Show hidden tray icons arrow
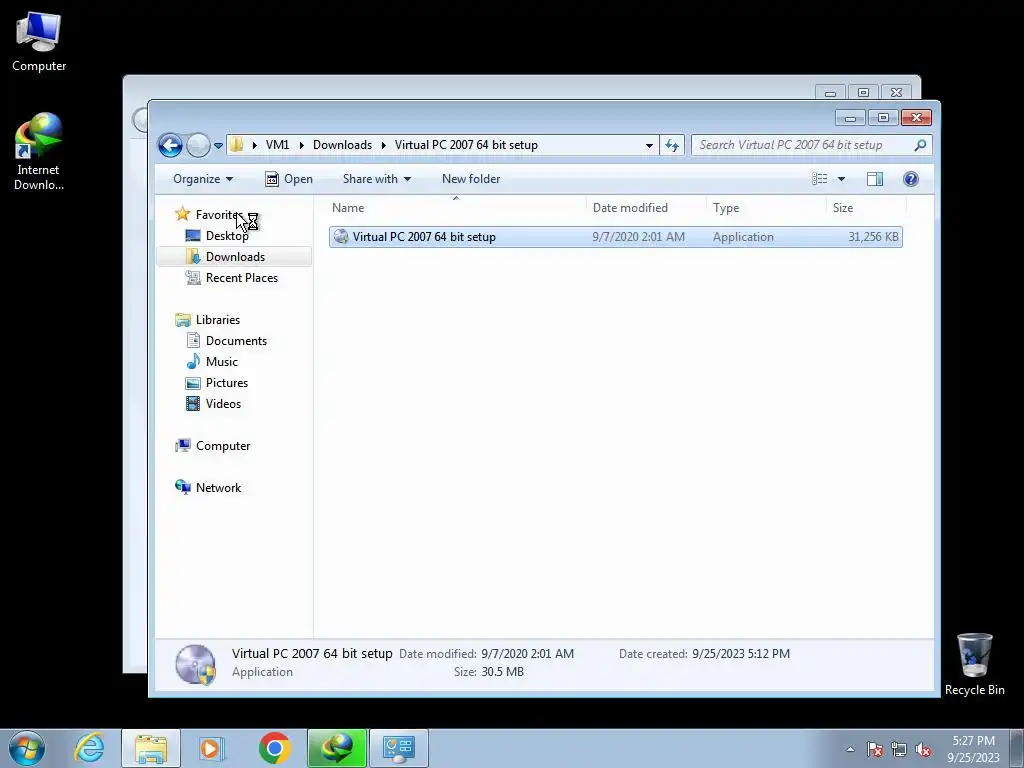Viewport: 1024px width, 768px height. point(850,749)
